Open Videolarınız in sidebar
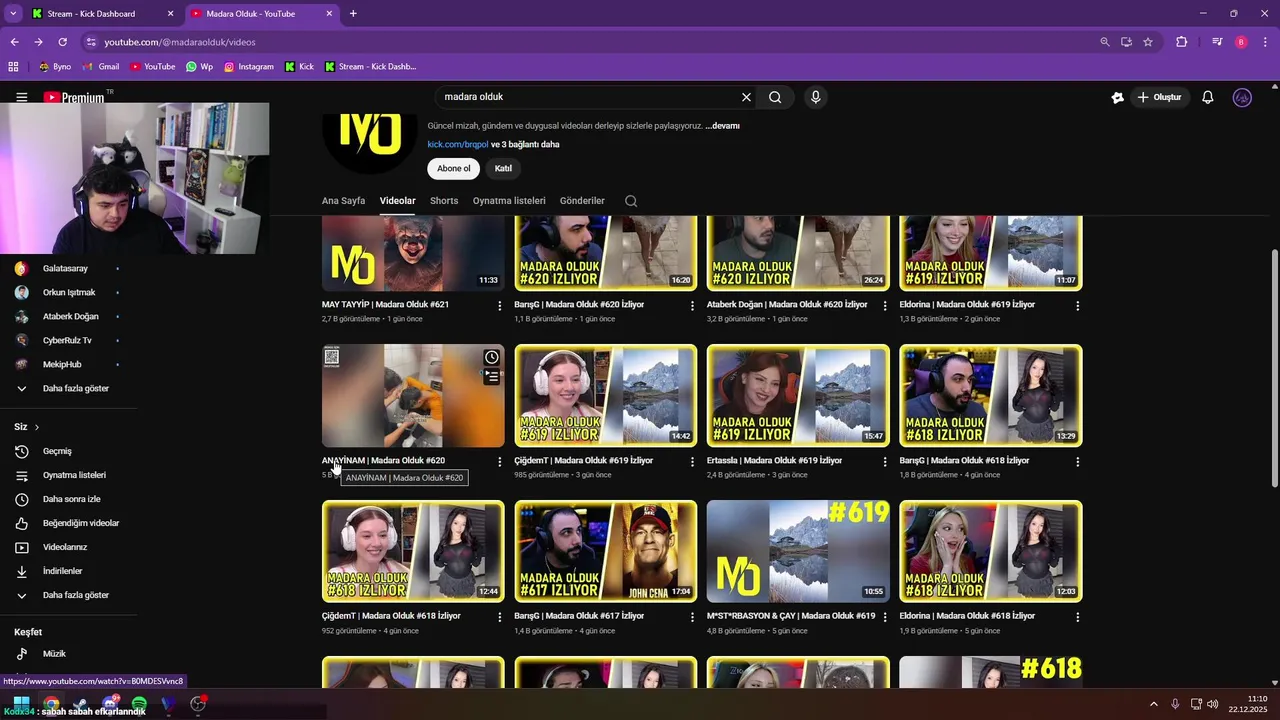Viewport: 1280px width, 720px height. 66,547
